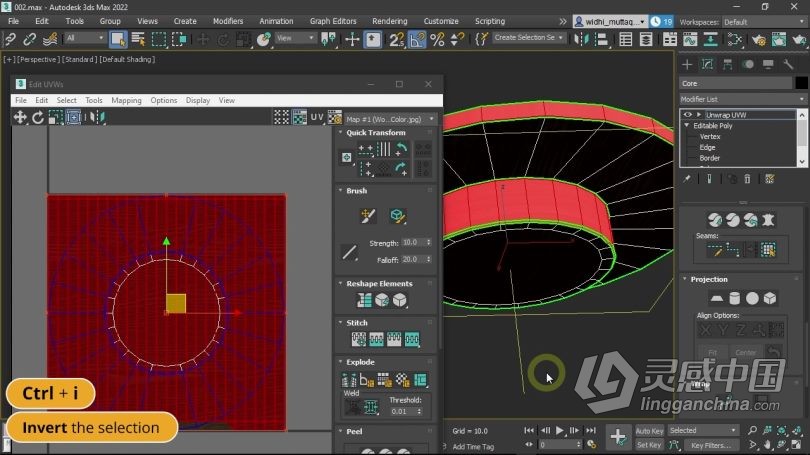Apply Cylindrical Map projection
The height and width of the screenshot is (455, 810).
734,298
